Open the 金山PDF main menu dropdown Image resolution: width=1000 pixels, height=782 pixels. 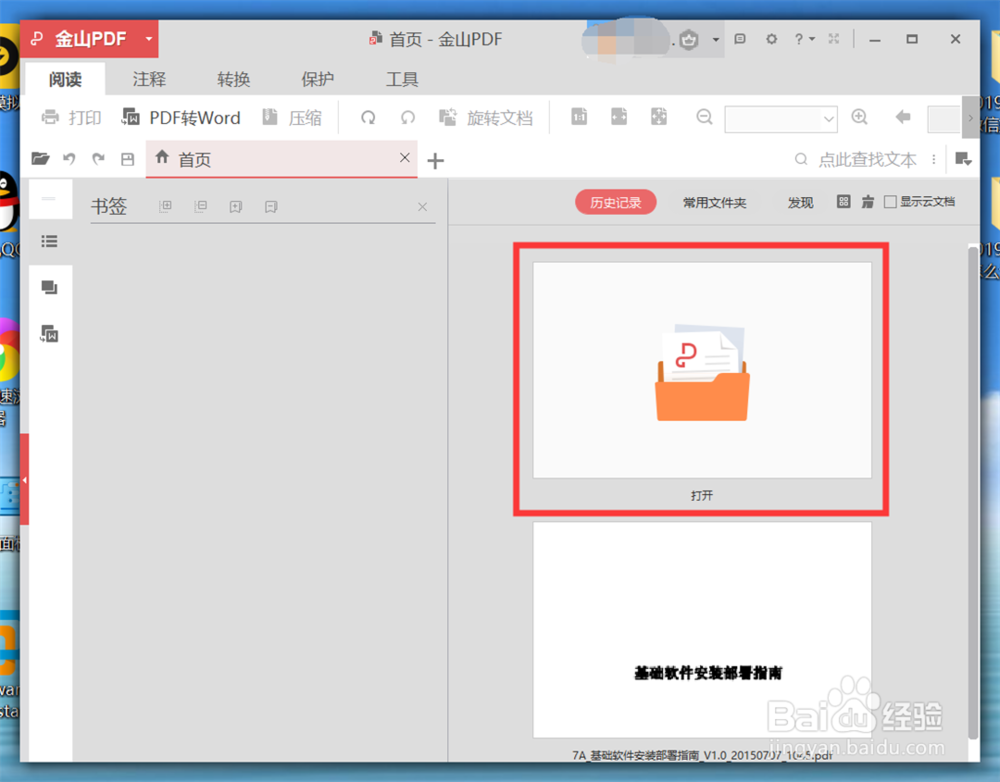click(x=146, y=39)
